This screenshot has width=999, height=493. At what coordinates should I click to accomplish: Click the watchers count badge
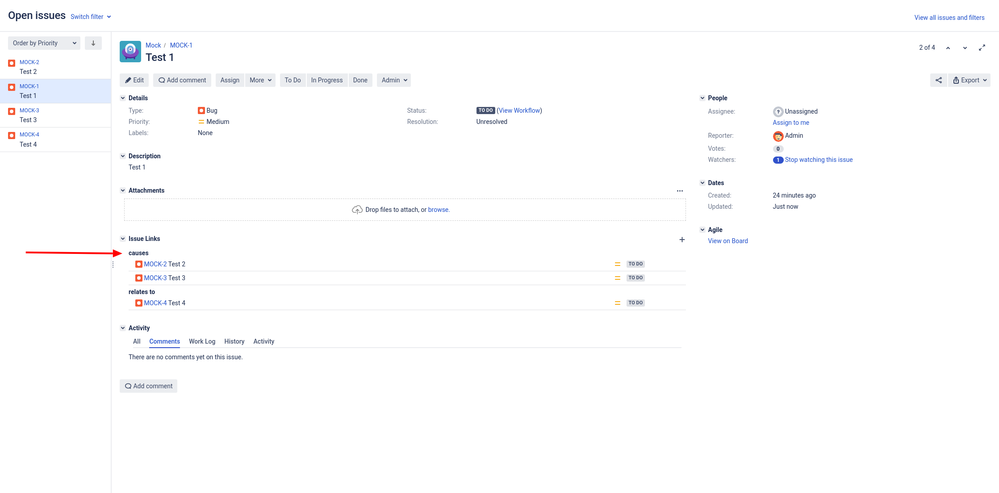(x=778, y=161)
